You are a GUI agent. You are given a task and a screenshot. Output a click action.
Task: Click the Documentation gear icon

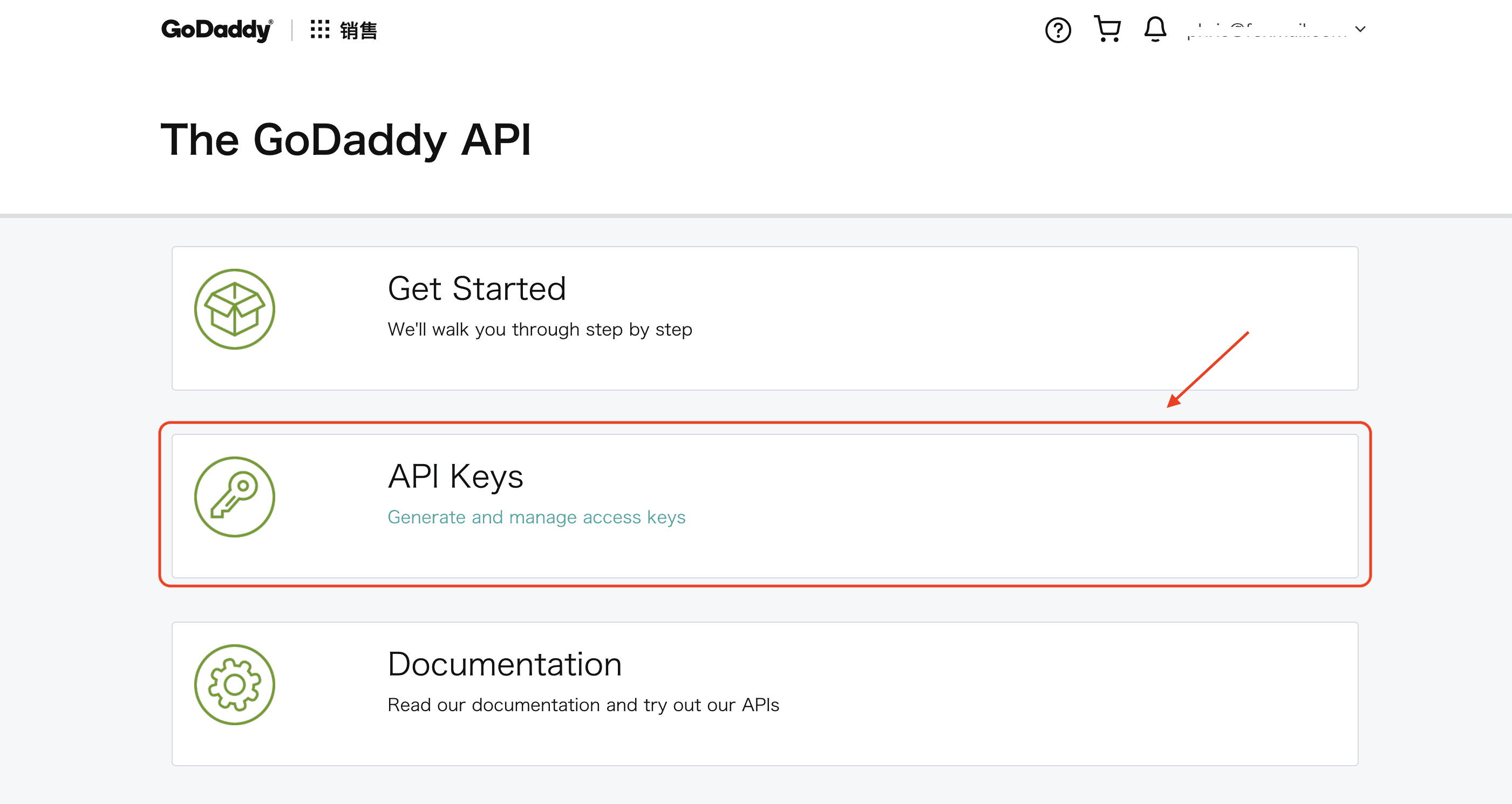pos(235,685)
